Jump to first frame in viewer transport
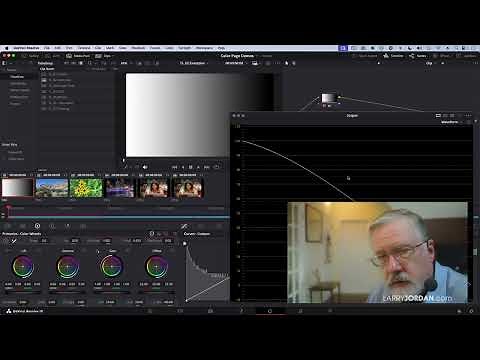The image size is (480, 360). [175, 167]
